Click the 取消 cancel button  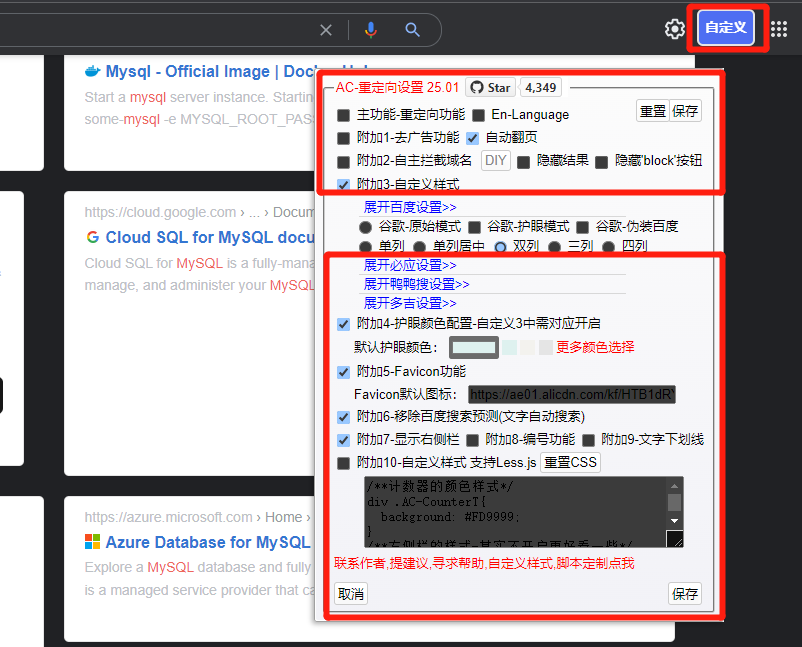coord(351,594)
